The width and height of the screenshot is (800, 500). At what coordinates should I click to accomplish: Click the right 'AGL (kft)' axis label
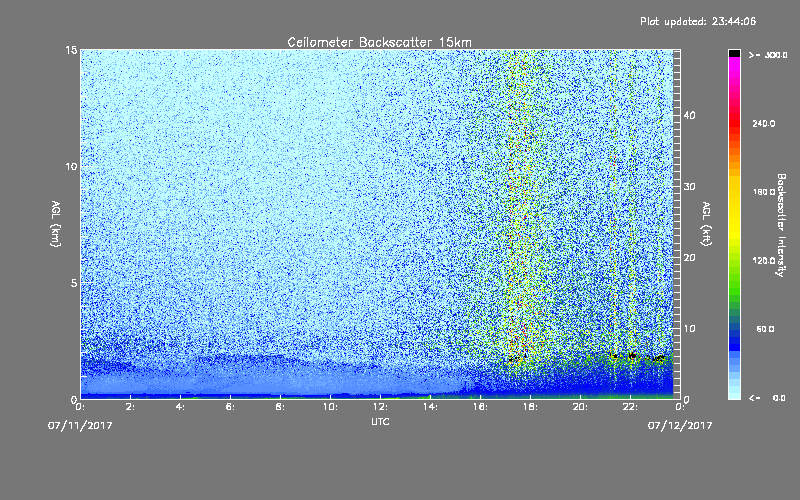pos(706,224)
